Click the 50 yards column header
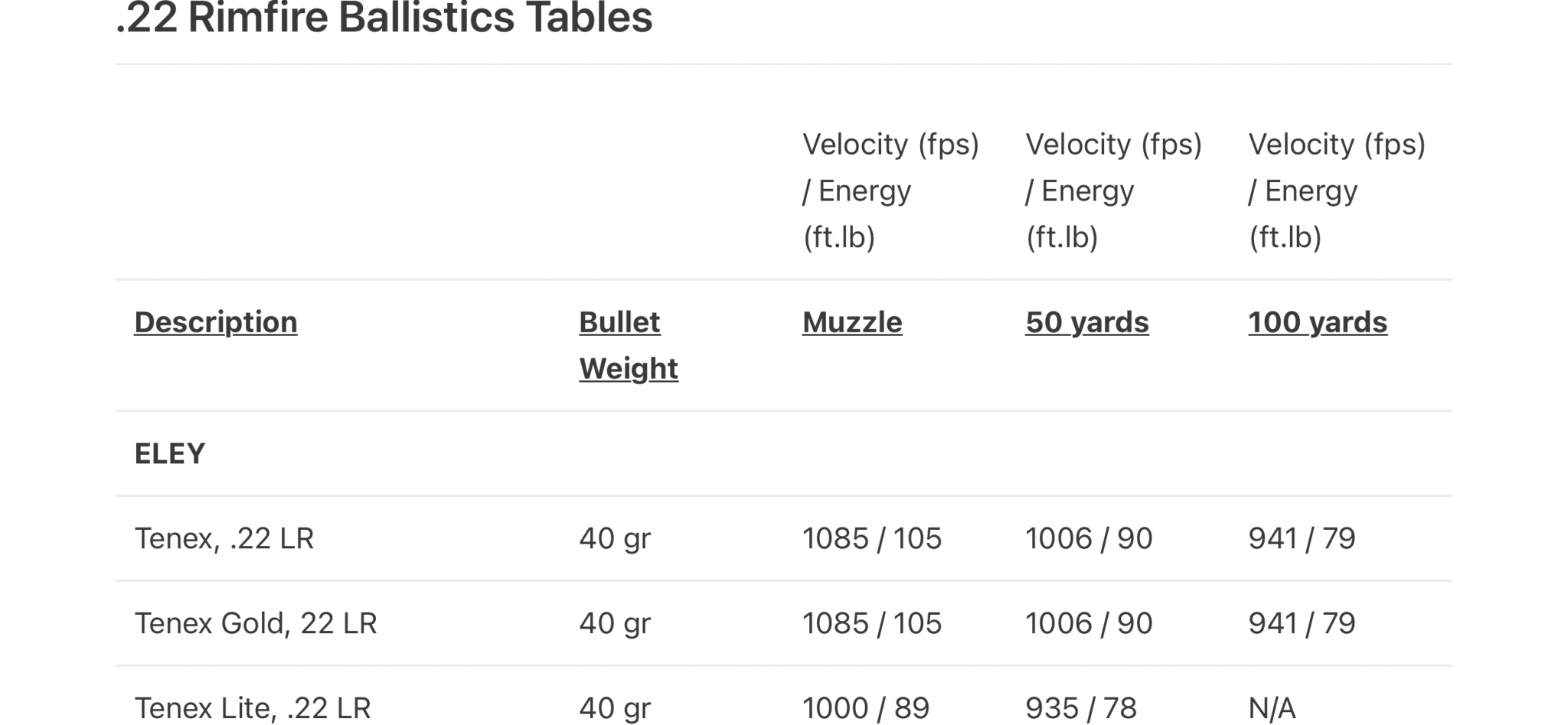This screenshot has width=1568, height=725. (1087, 322)
